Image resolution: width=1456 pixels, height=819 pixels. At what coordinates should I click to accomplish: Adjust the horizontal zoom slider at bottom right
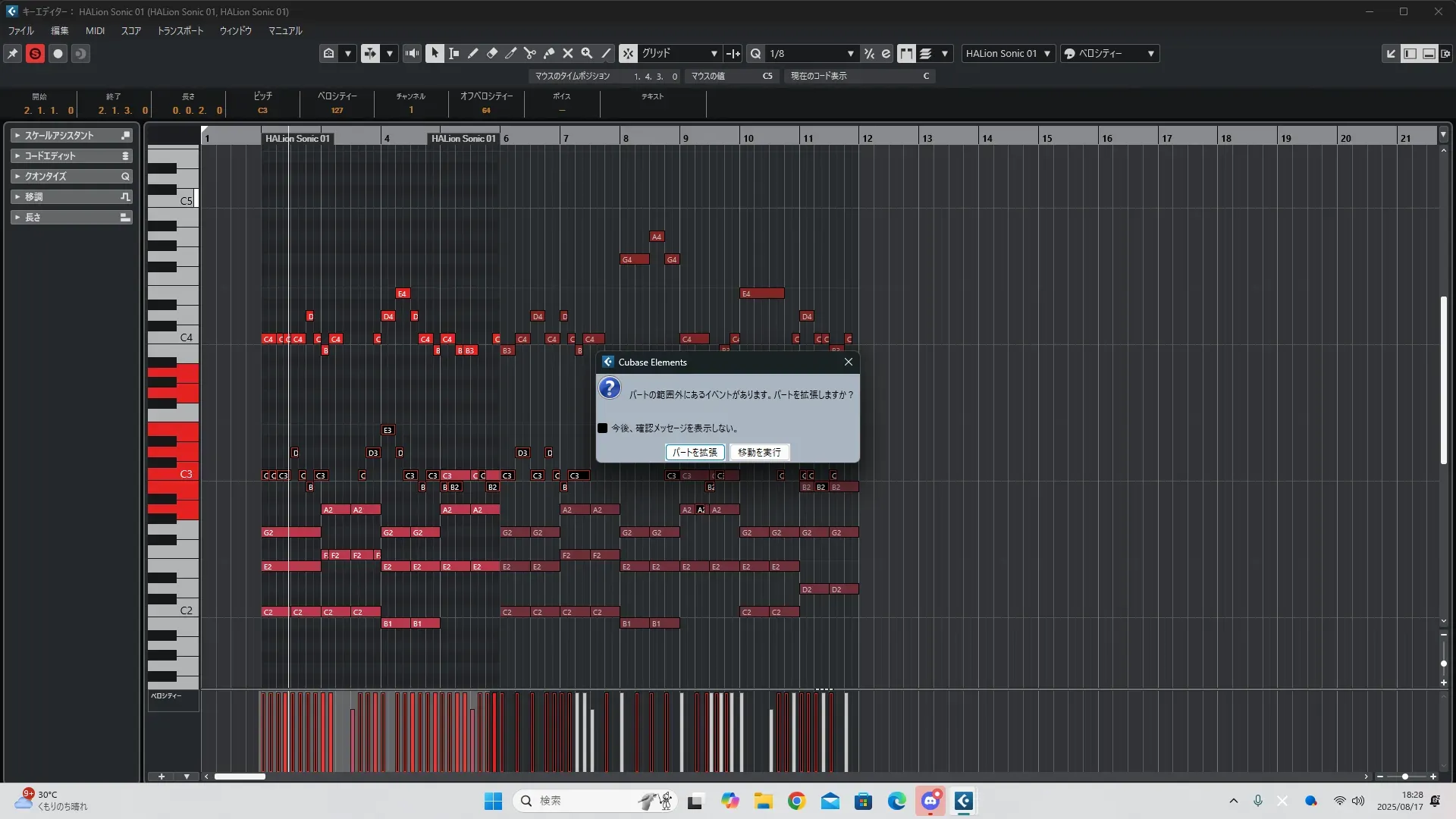coord(1404,777)
